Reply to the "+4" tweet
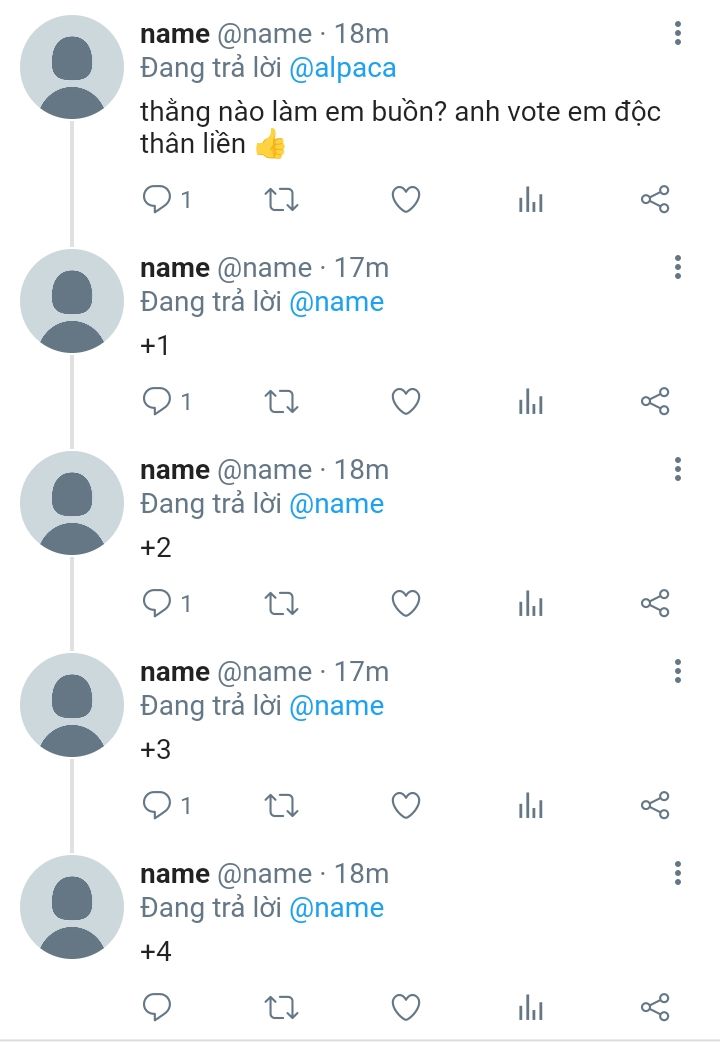Screen dimensions: 720x1045 (158, 1007)
